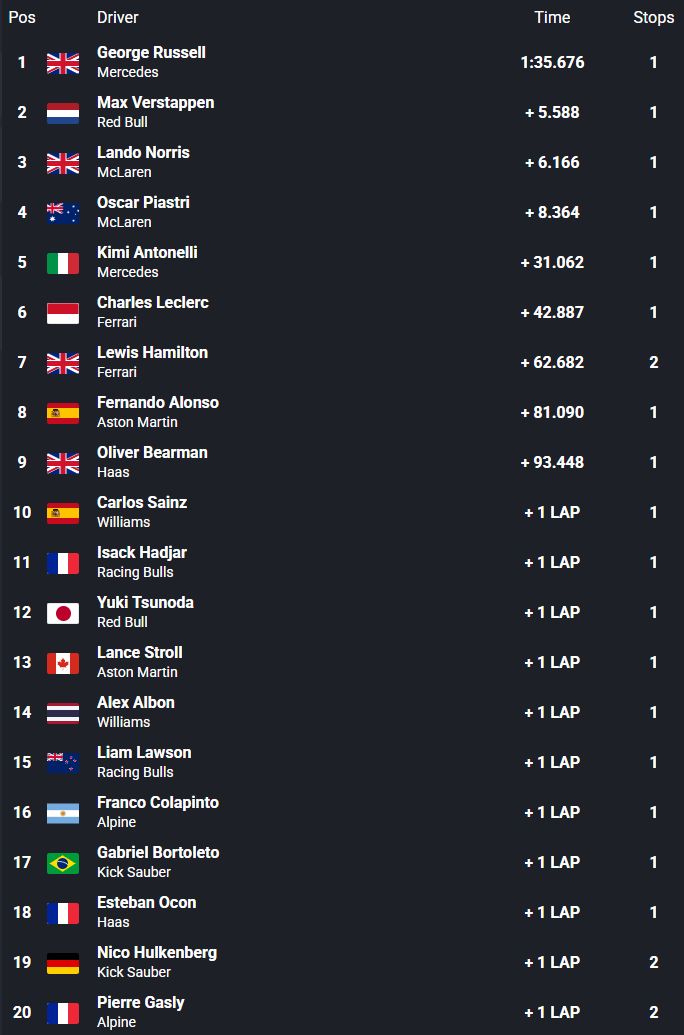Click the Thai flag next to Alex Albon

pyautogui.click(x=63, y=713)
